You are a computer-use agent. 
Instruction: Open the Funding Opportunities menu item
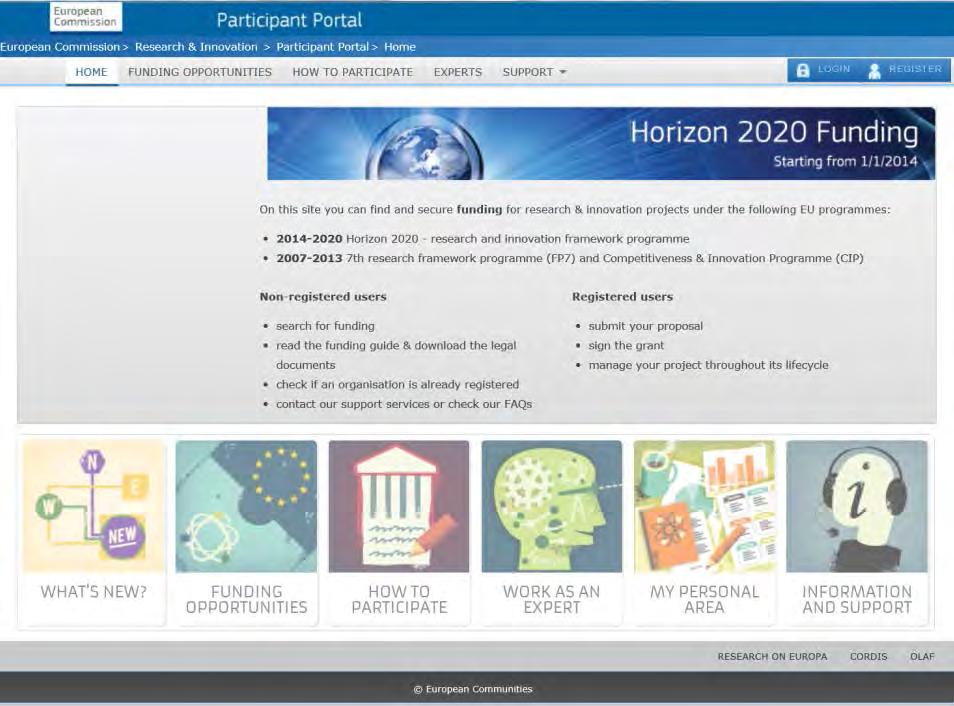point(200,72)
